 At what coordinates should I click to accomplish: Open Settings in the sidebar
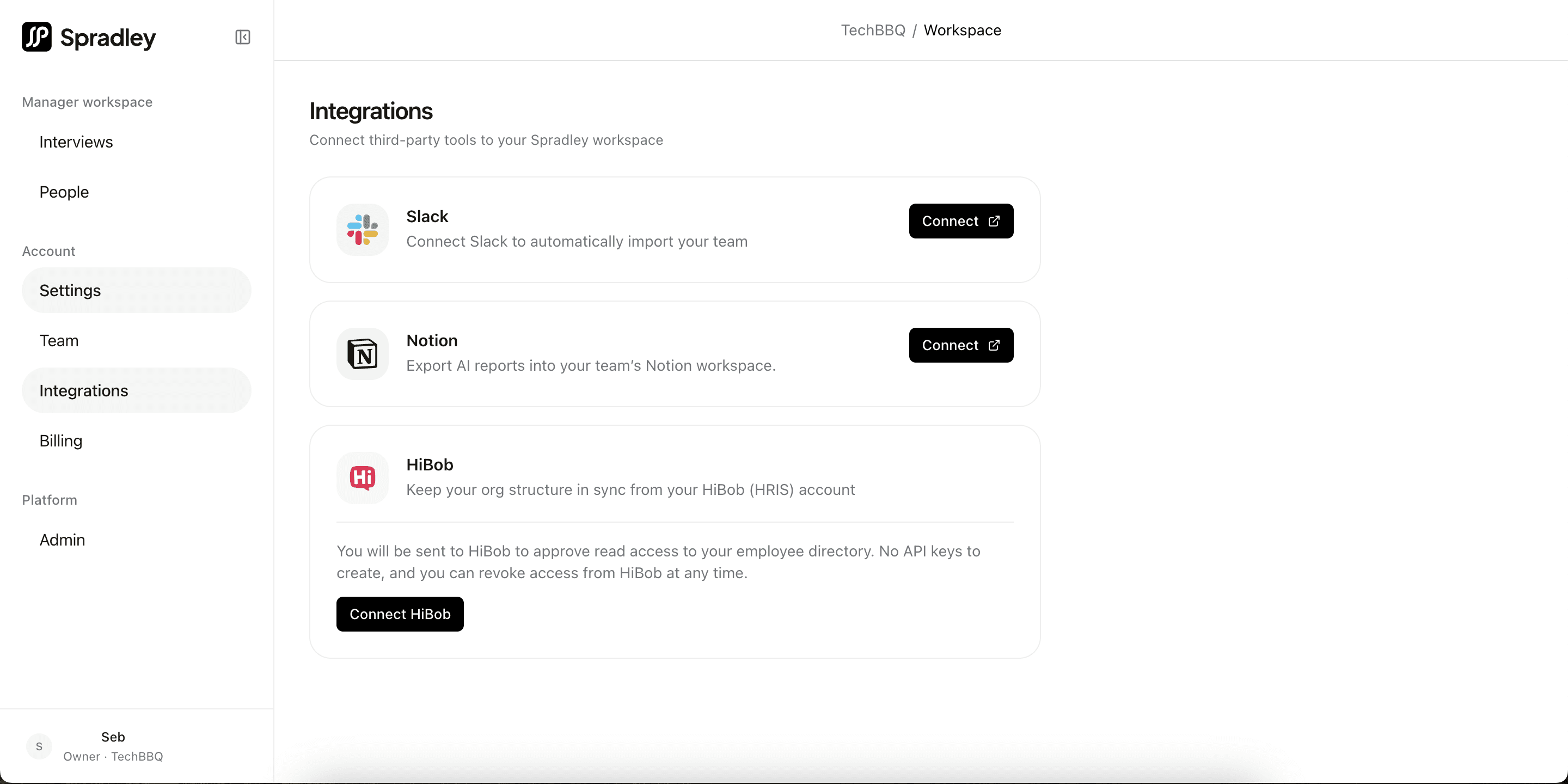[x=136, y=290]
